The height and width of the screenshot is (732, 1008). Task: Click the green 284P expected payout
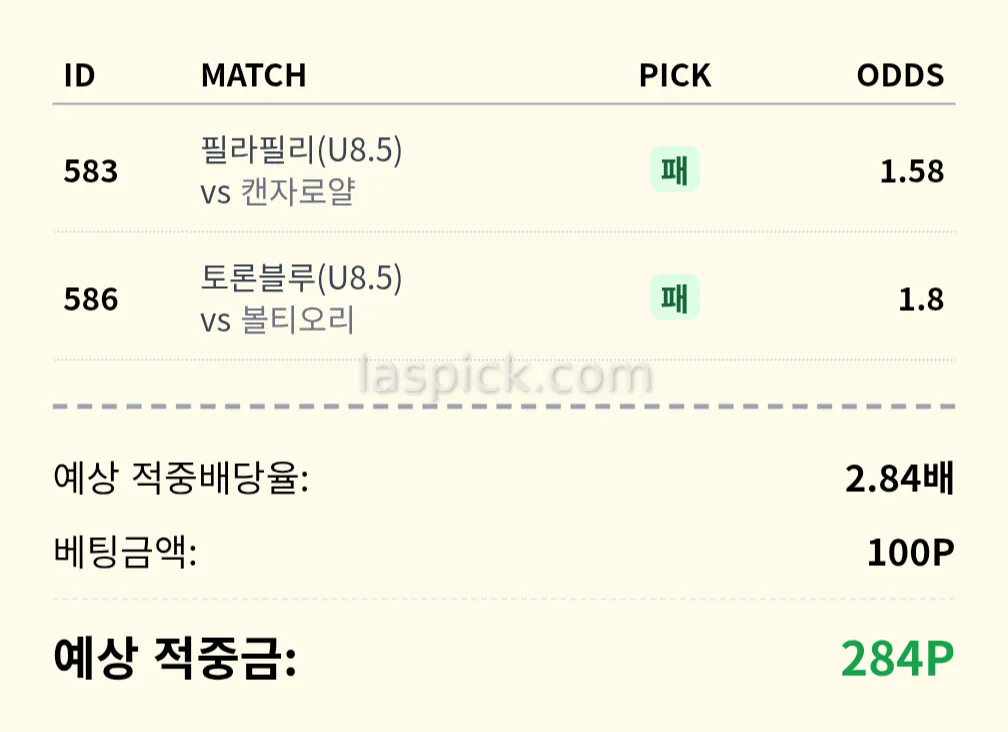897,659
